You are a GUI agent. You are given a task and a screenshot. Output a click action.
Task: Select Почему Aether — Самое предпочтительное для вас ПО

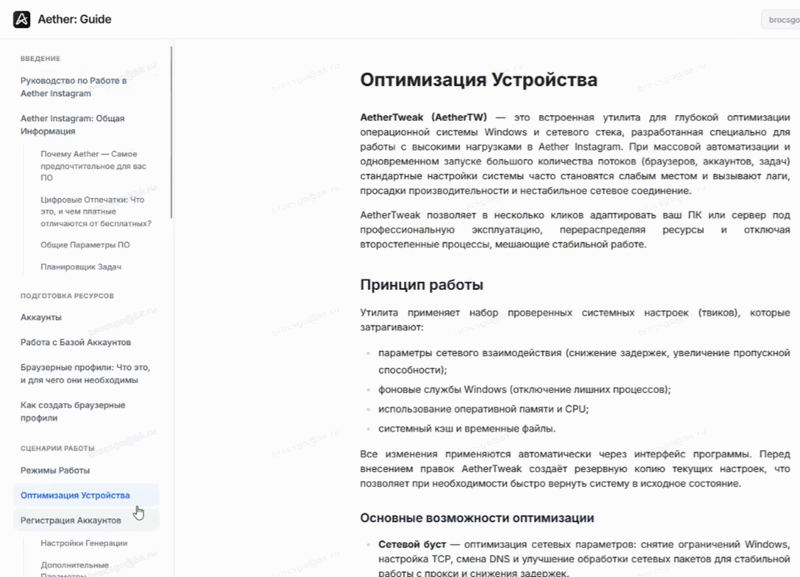coord(93,166)
